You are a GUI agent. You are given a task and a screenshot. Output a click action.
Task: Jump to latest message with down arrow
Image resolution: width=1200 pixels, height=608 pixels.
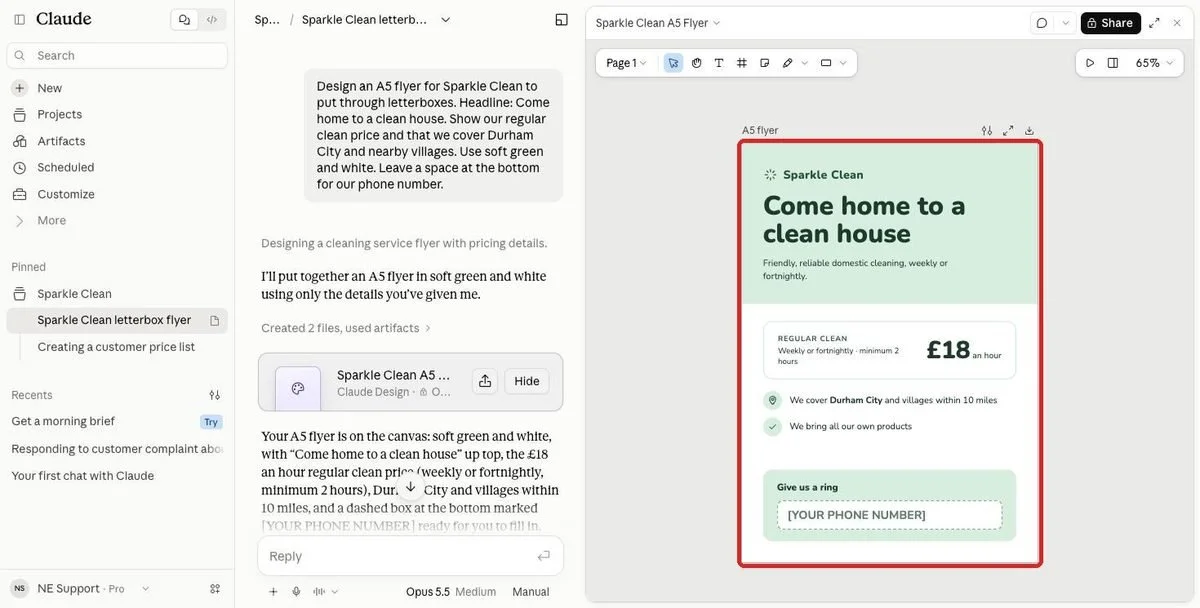pyautogui.click(x=410, y=487)
